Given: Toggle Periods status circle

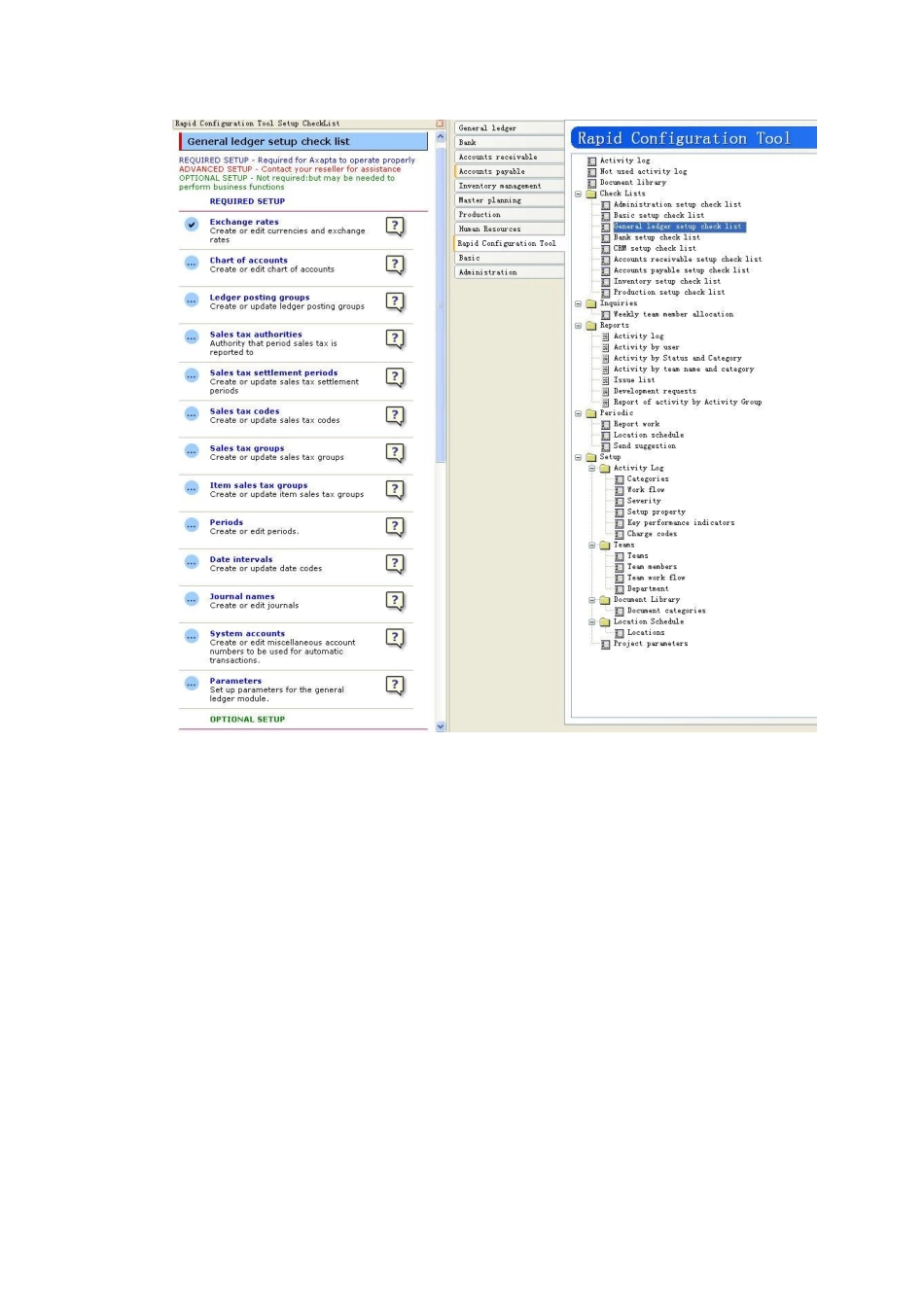Looking at the screenshot, I should tap(192, 525).
